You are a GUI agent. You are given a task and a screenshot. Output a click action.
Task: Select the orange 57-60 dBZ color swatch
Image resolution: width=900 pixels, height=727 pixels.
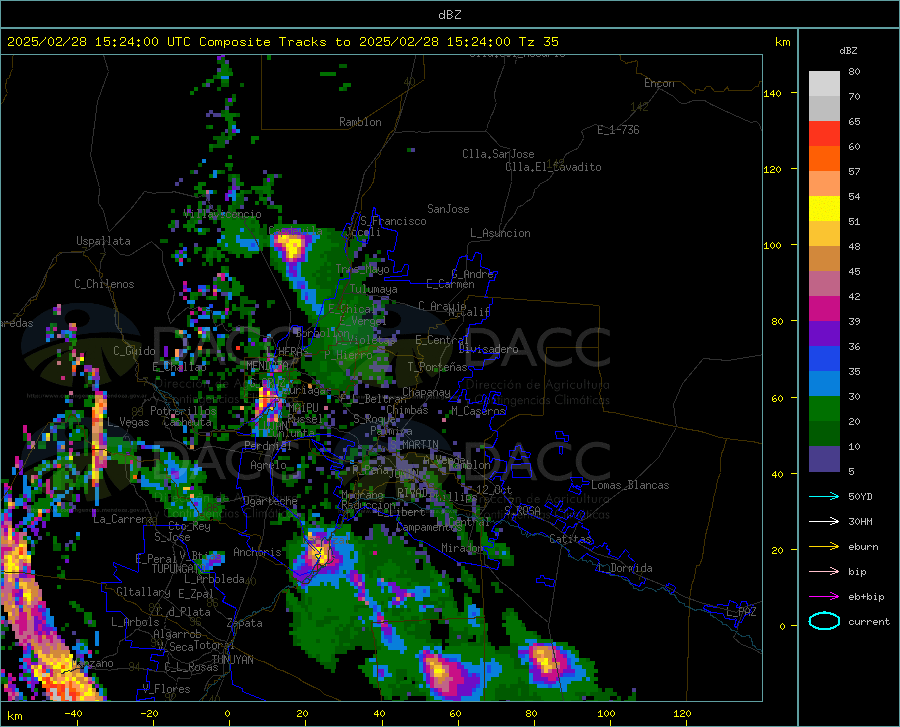[x=824, y=159]
